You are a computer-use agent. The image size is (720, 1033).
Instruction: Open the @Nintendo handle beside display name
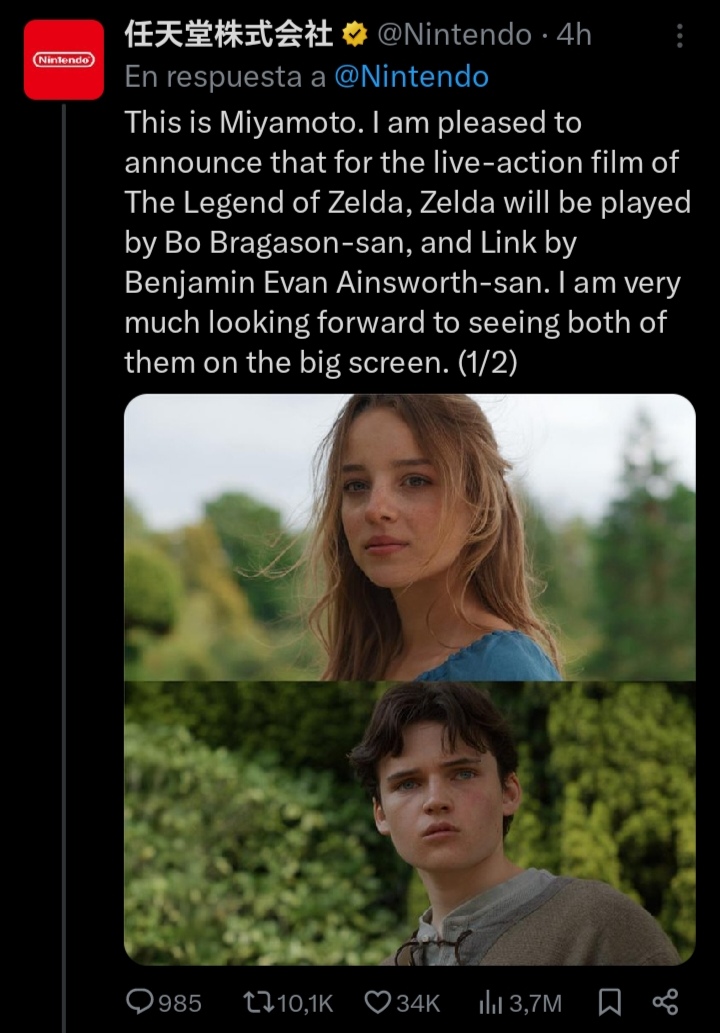tap(454, 35)
